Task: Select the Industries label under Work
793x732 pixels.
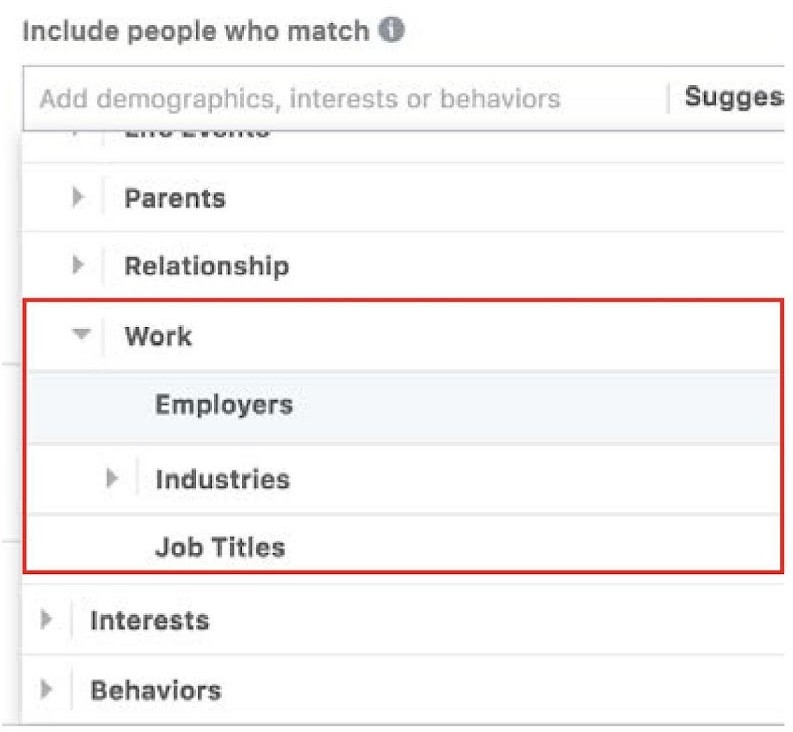Action: [x=222, y=479]
